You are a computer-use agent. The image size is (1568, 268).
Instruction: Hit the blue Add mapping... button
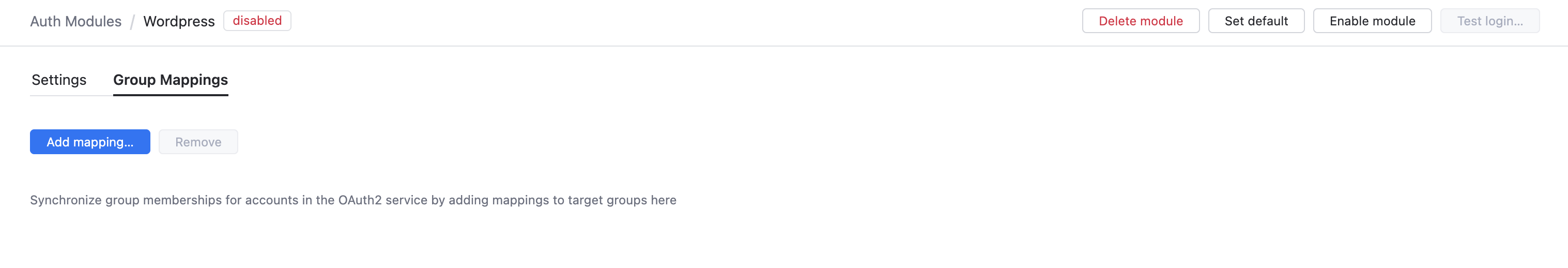(90, 142)
